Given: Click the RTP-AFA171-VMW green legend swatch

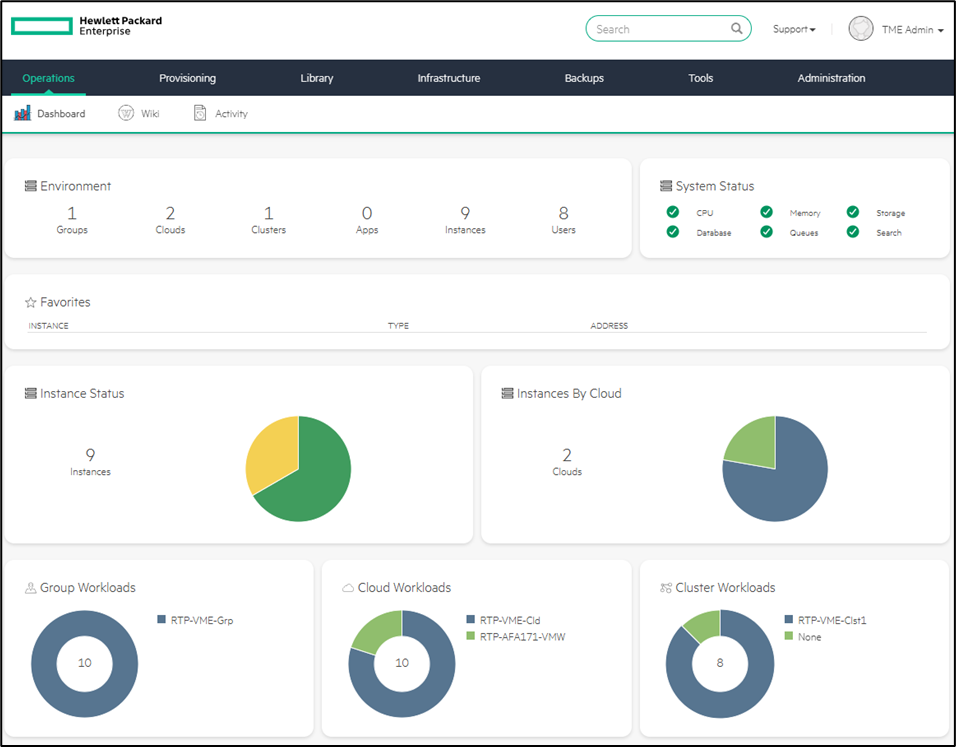Looking at the screenshot, I should (x=470, y=636).
